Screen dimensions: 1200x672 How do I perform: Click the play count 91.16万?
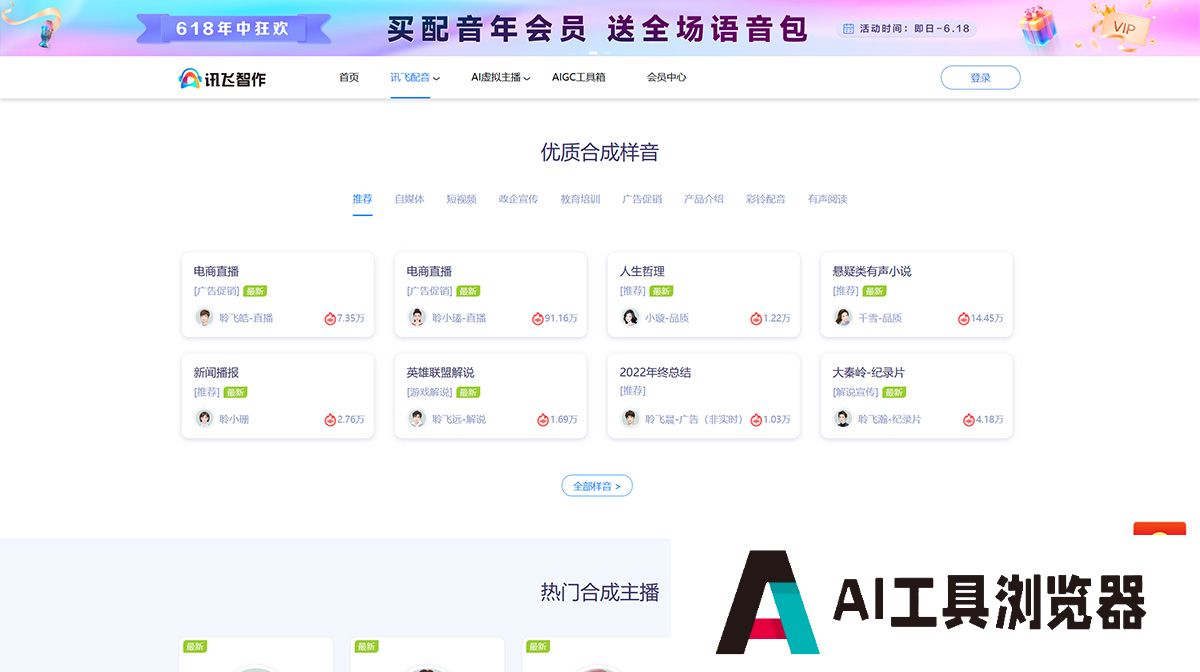point(561,318)
